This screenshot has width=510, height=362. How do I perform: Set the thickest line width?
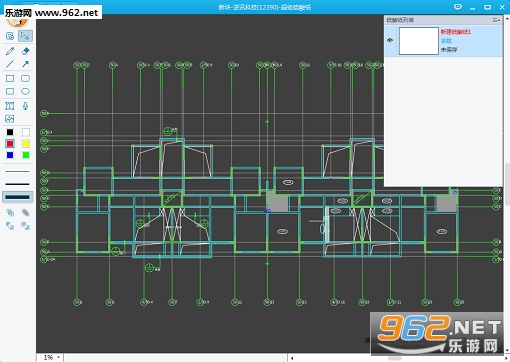[18, 197]
